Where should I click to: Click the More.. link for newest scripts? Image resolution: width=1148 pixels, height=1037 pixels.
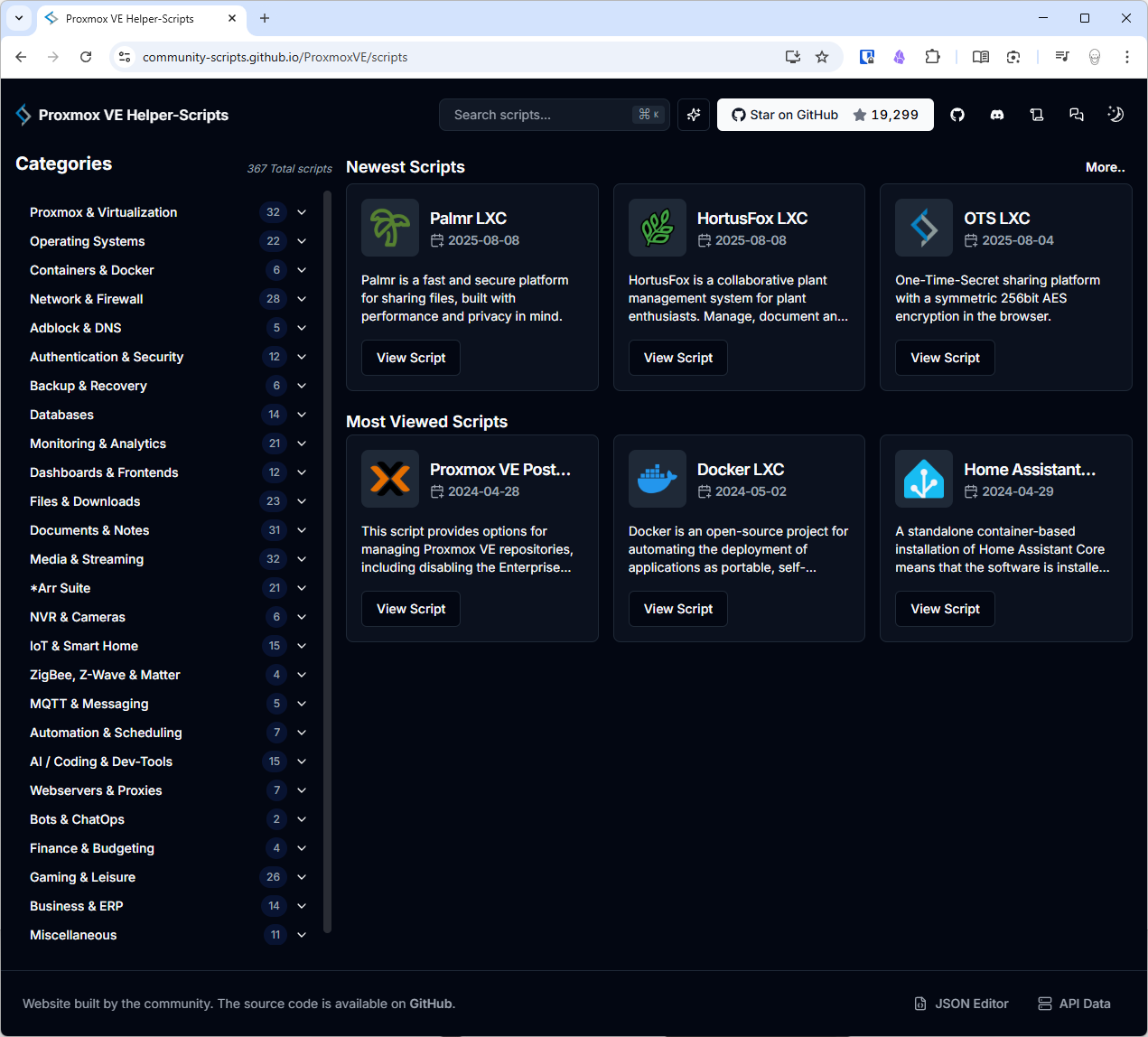click(x=1106, y=167)
